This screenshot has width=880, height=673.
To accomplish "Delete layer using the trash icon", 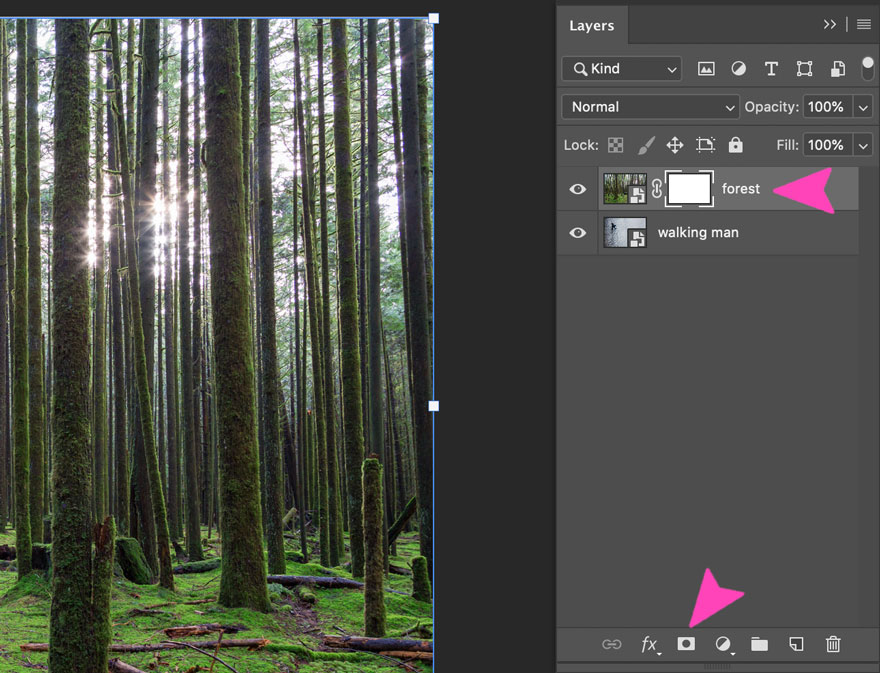I will coord(833,644).
